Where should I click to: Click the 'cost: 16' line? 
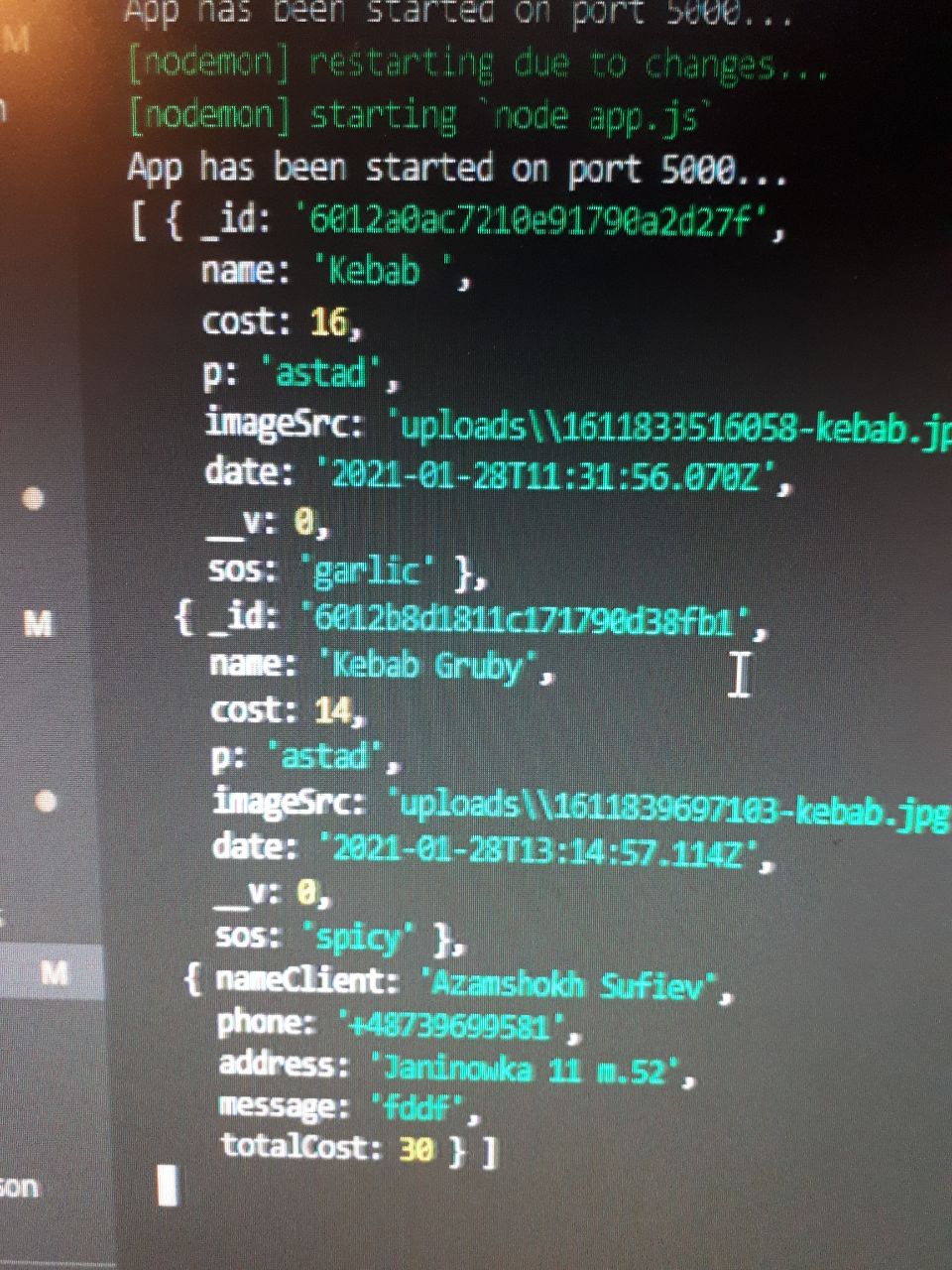tap(282, 322)
